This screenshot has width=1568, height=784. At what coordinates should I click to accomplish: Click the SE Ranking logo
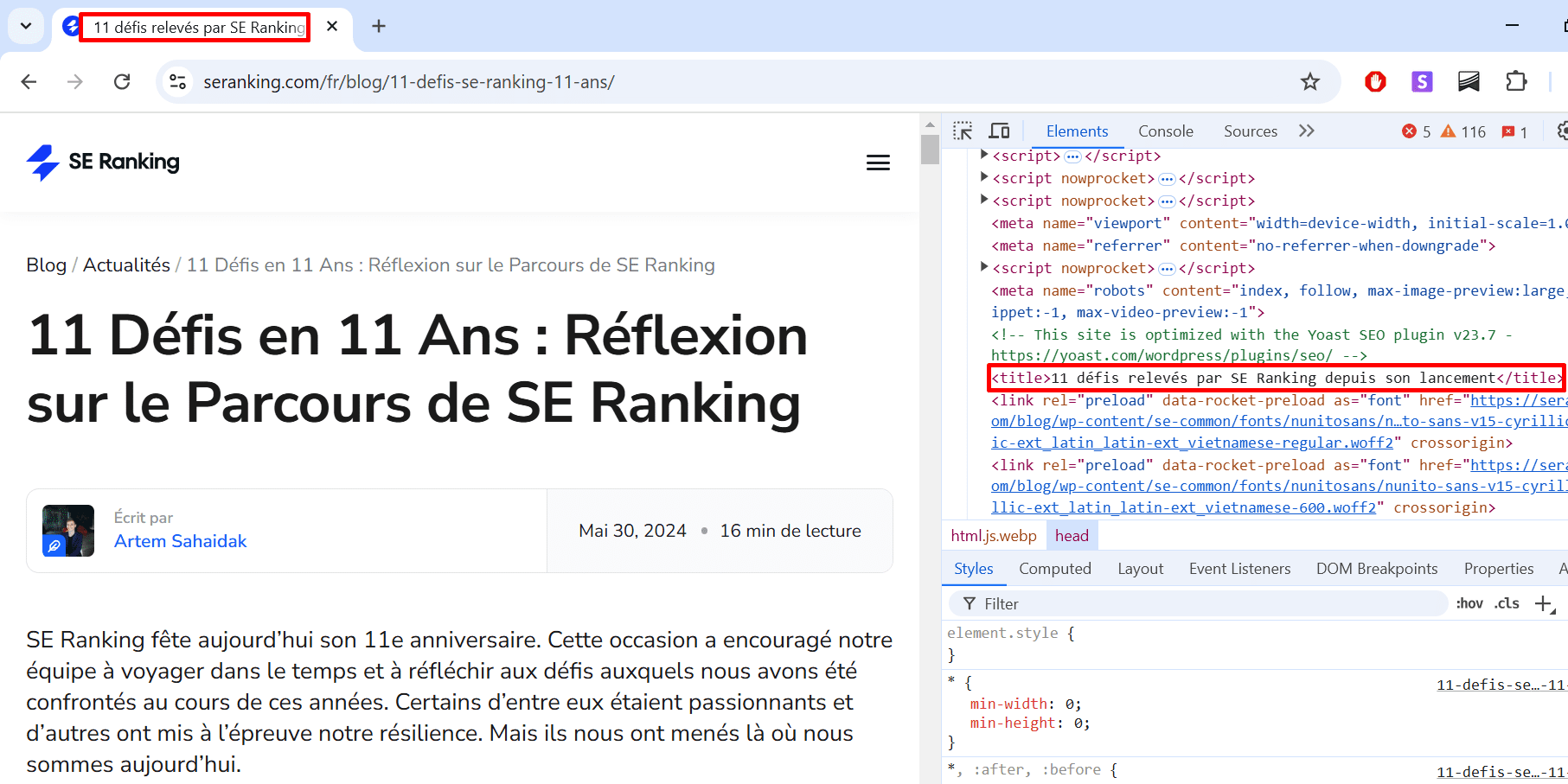(103, 162)
